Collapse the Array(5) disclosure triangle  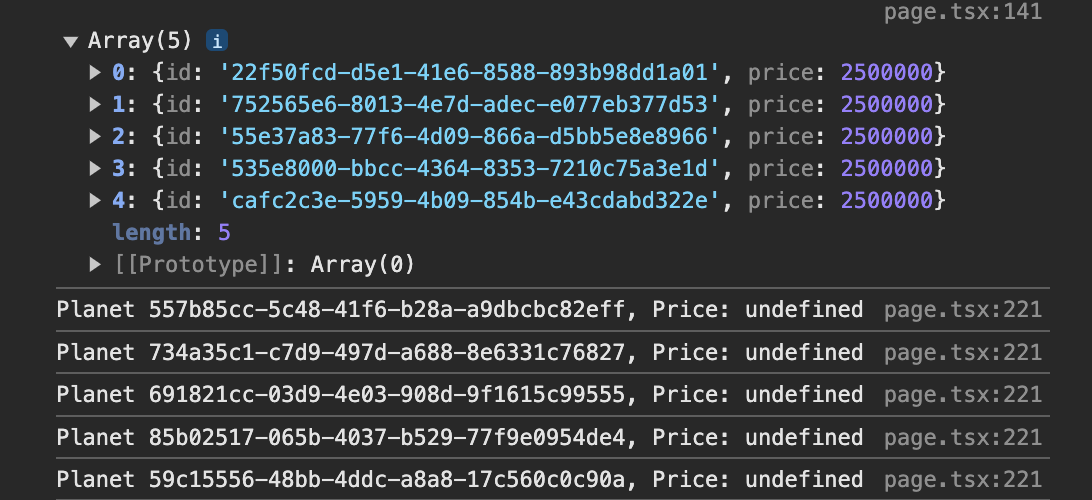point(70,42)
